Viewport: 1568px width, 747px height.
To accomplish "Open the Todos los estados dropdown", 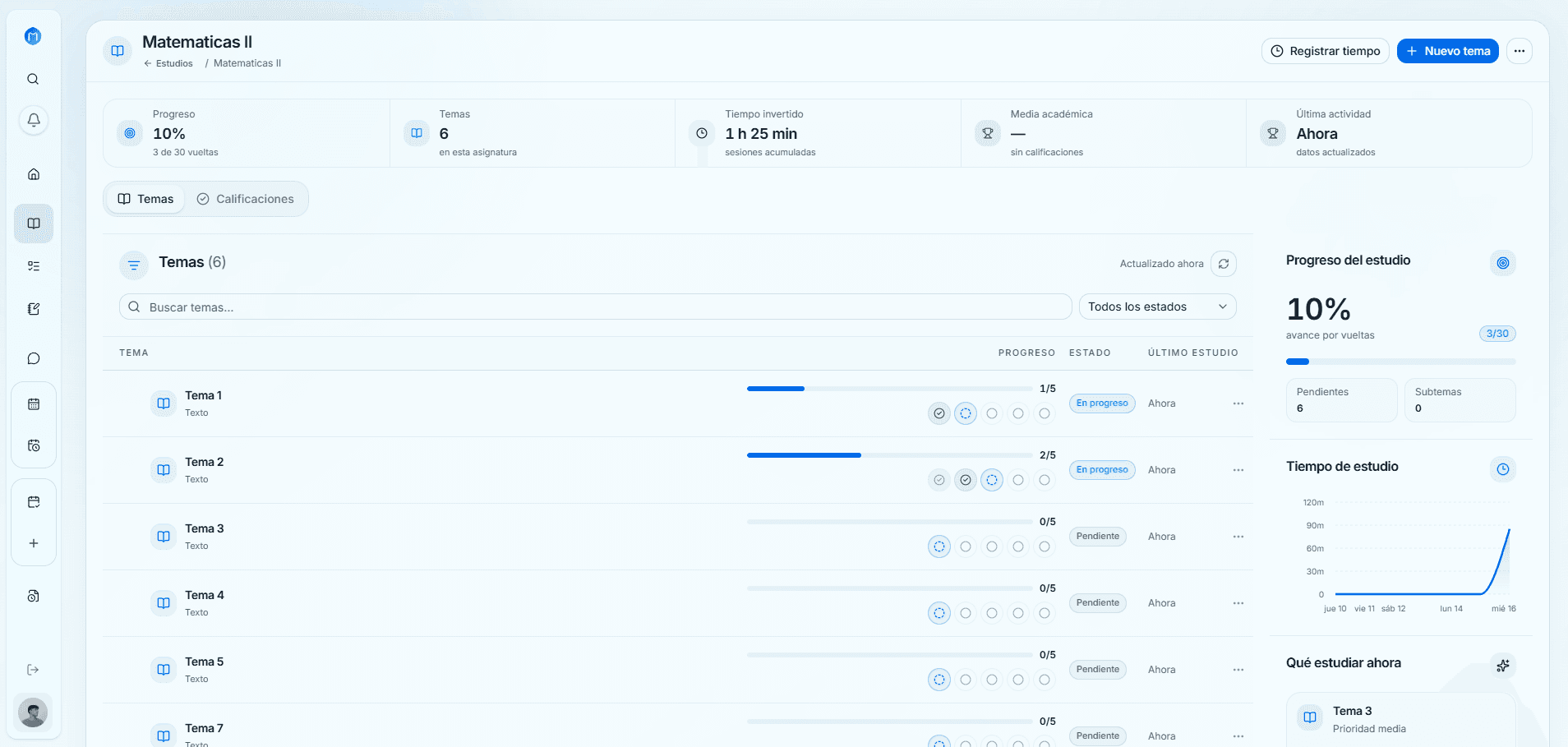I will 1157,307.
